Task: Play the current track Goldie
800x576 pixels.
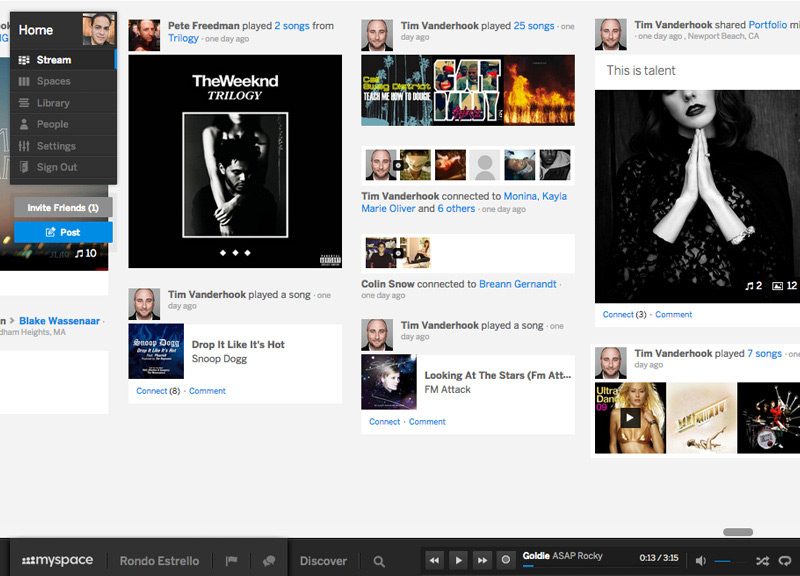Action: (x=458, y=560)
